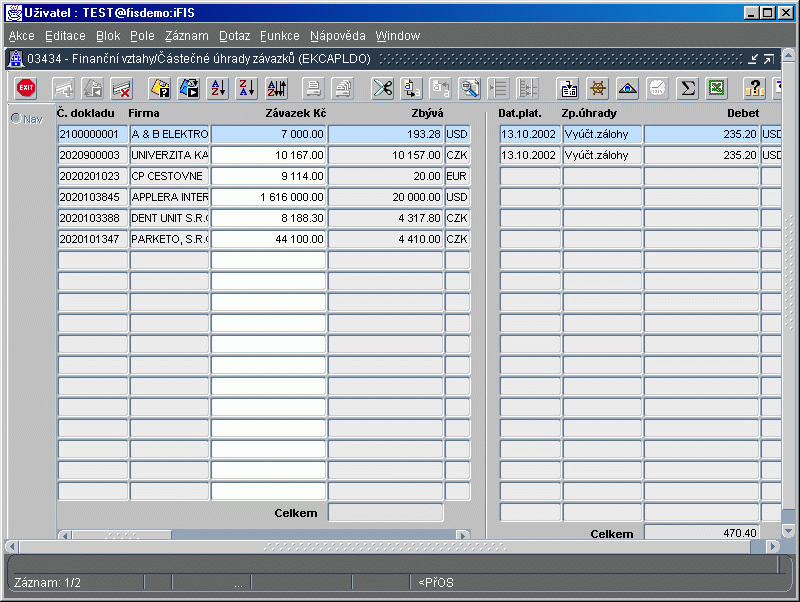Click the main window bottom scrollbar right arrow
Screen dimensions: 800x602
[x=773, y=546]
